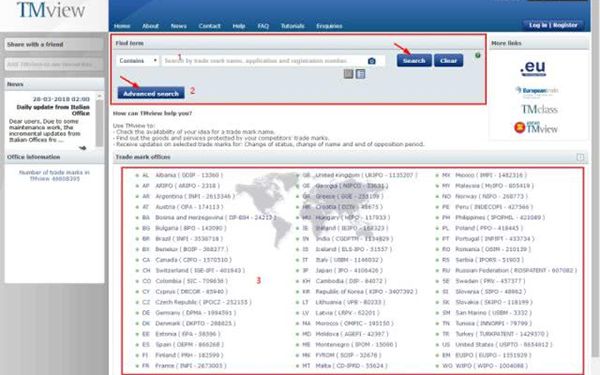Viewport: 600px width, 375px height.
Task: Click the TMview logo at top left
Action: pyautogui.click(x=51, y=10)
